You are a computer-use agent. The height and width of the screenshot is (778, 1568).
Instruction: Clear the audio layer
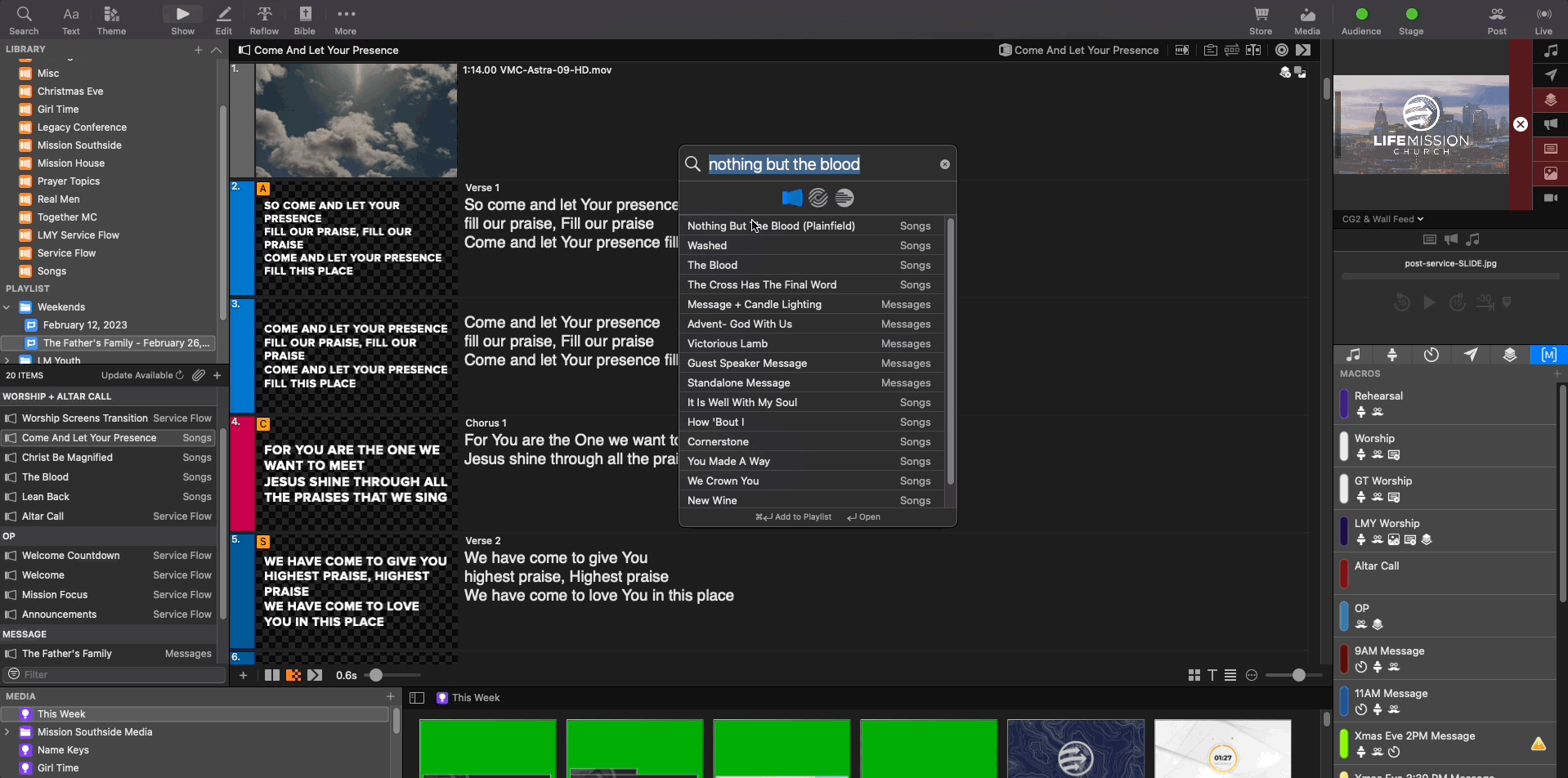click(1551, 51)
